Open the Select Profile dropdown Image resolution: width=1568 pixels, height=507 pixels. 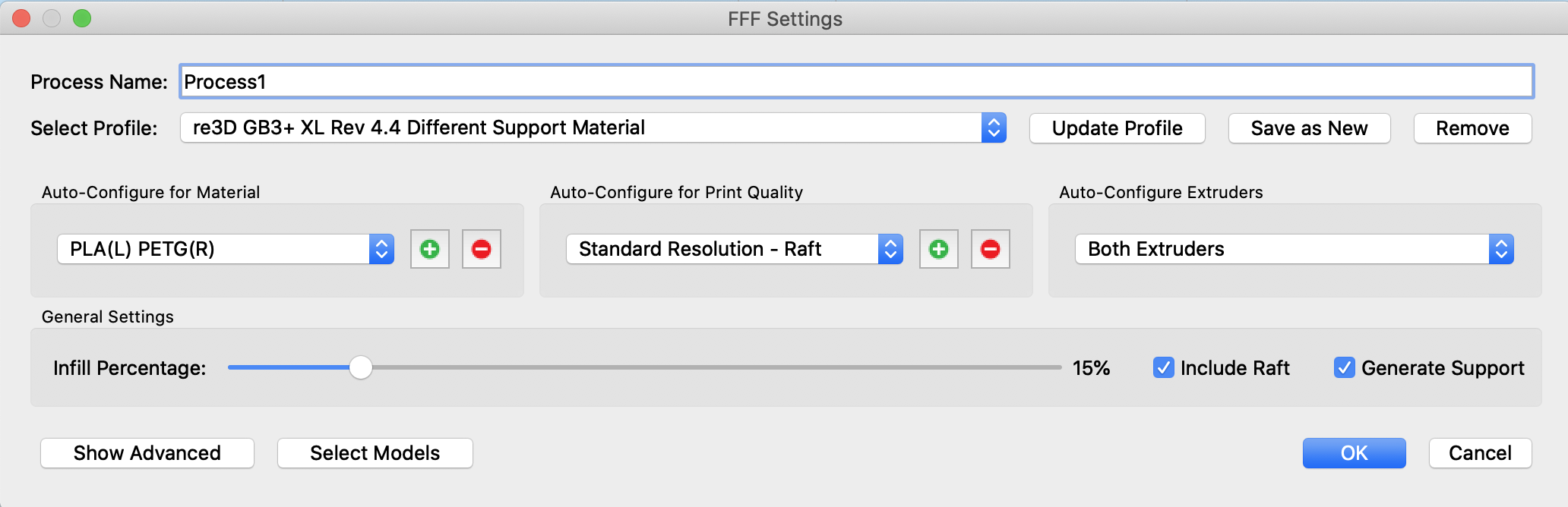point(593,128)
